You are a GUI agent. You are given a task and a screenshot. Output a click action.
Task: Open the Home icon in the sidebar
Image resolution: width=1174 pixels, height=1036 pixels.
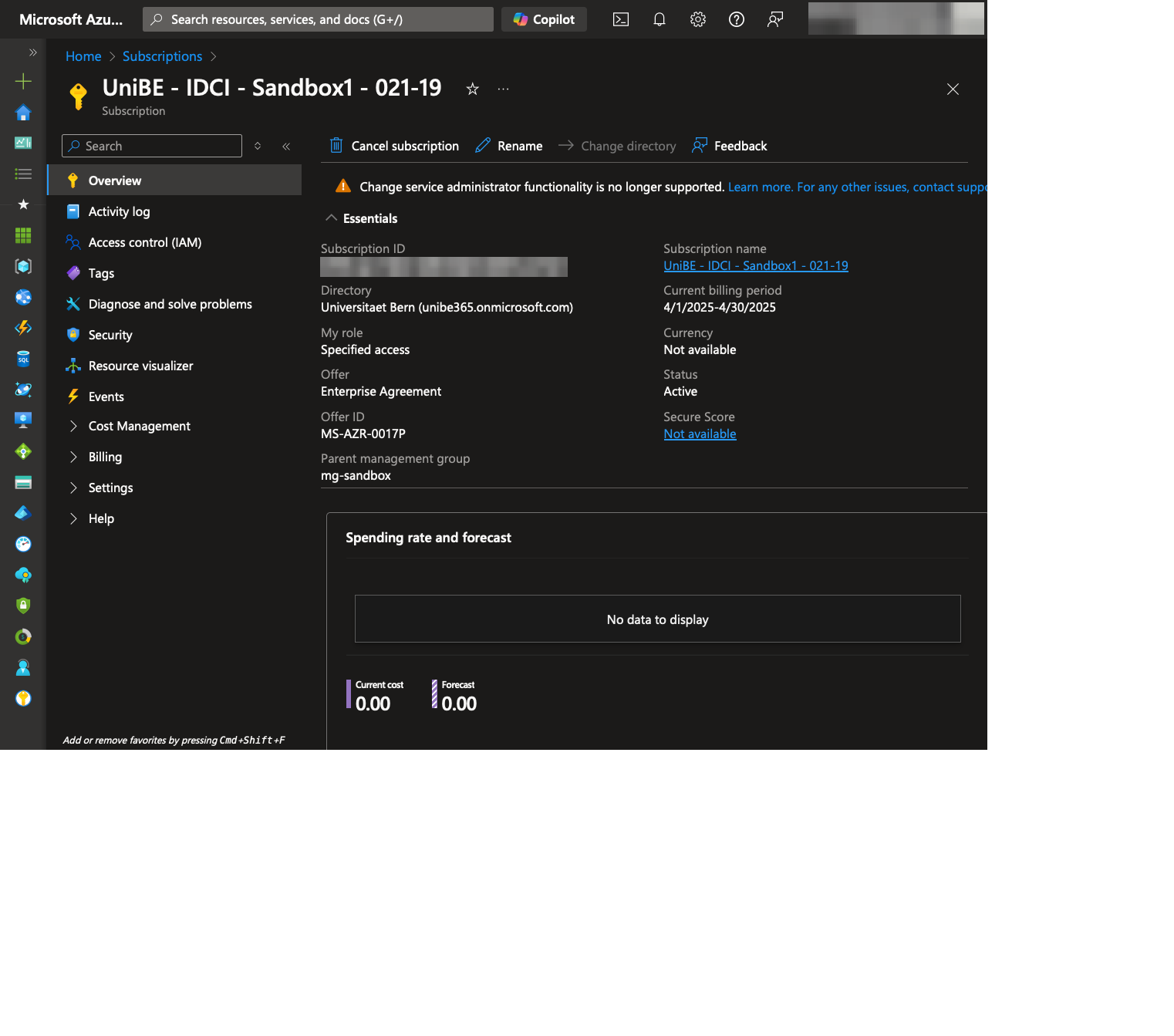pos(23,112)
